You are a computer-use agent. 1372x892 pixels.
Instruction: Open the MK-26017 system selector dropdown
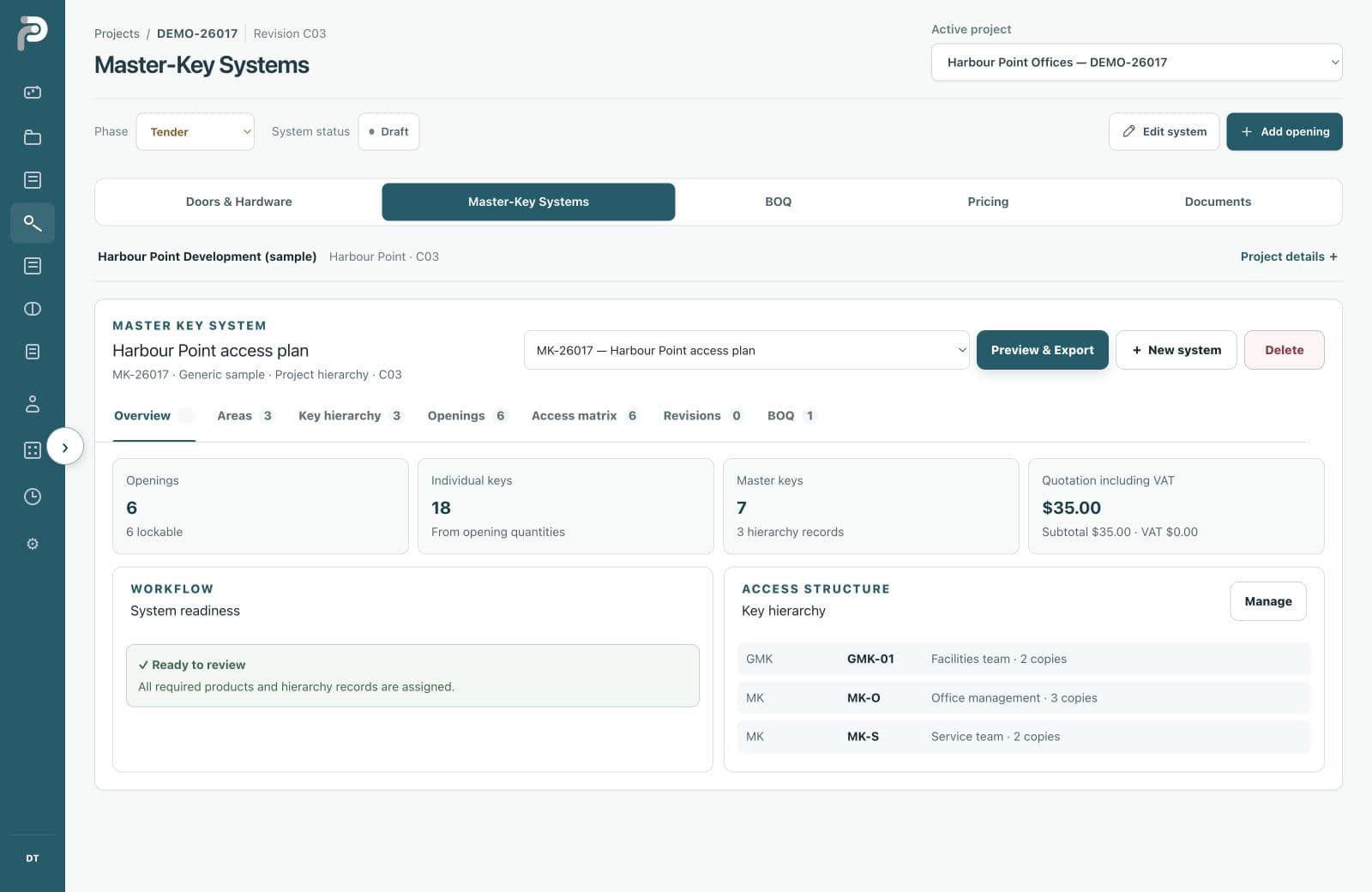(x=746, y=350)
